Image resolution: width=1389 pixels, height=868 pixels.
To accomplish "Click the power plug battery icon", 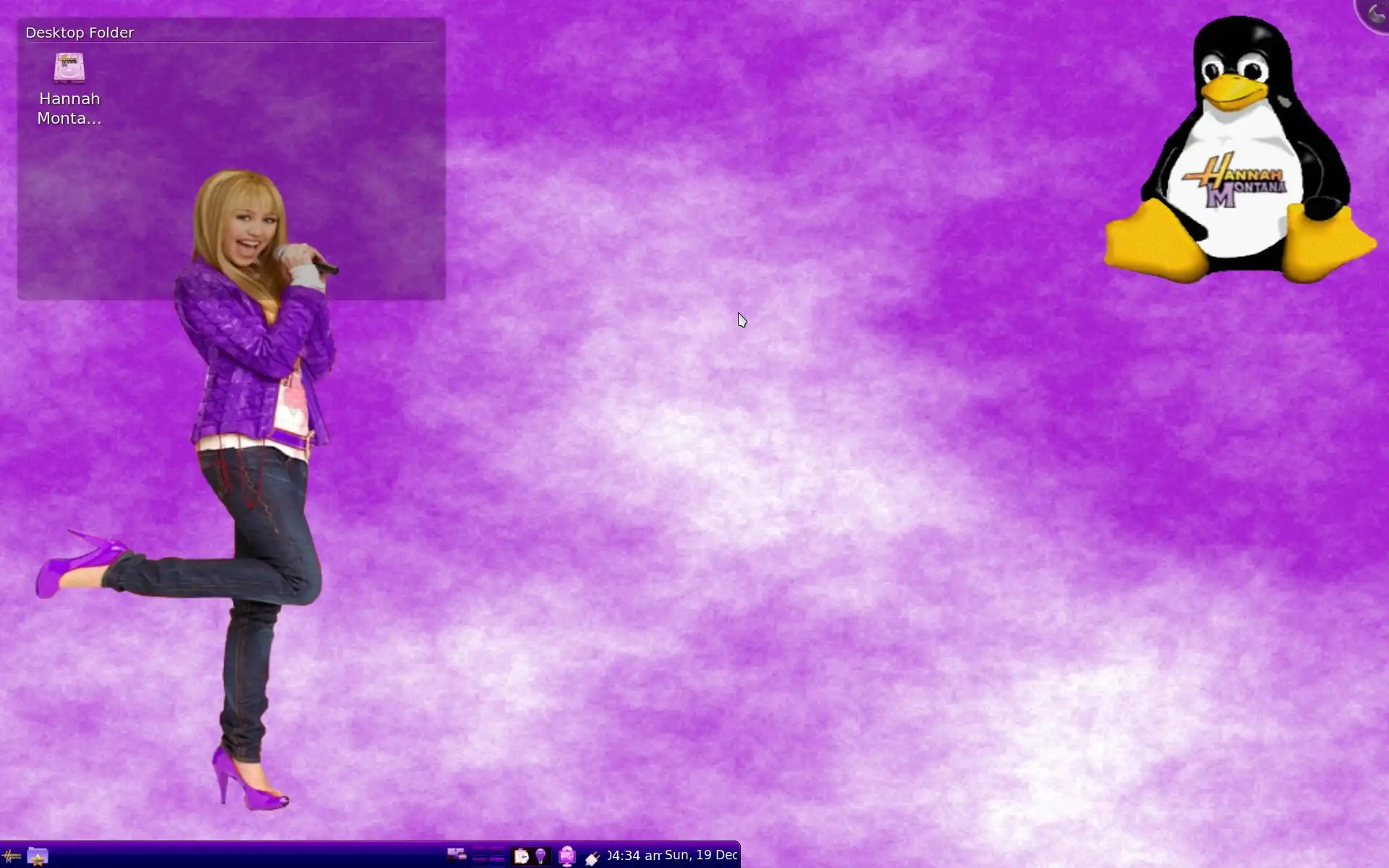I will (x=592, y=858).
